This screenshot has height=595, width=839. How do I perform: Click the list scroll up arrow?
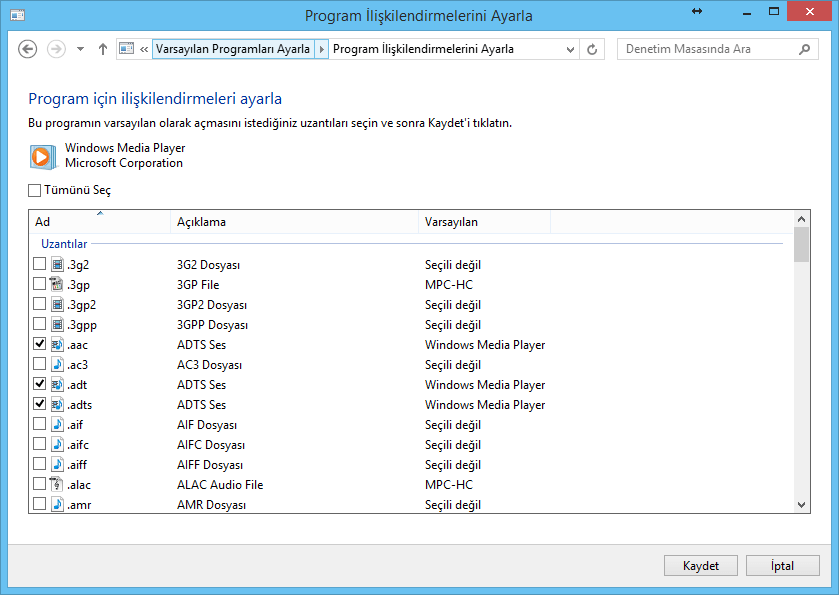[801, 219]
